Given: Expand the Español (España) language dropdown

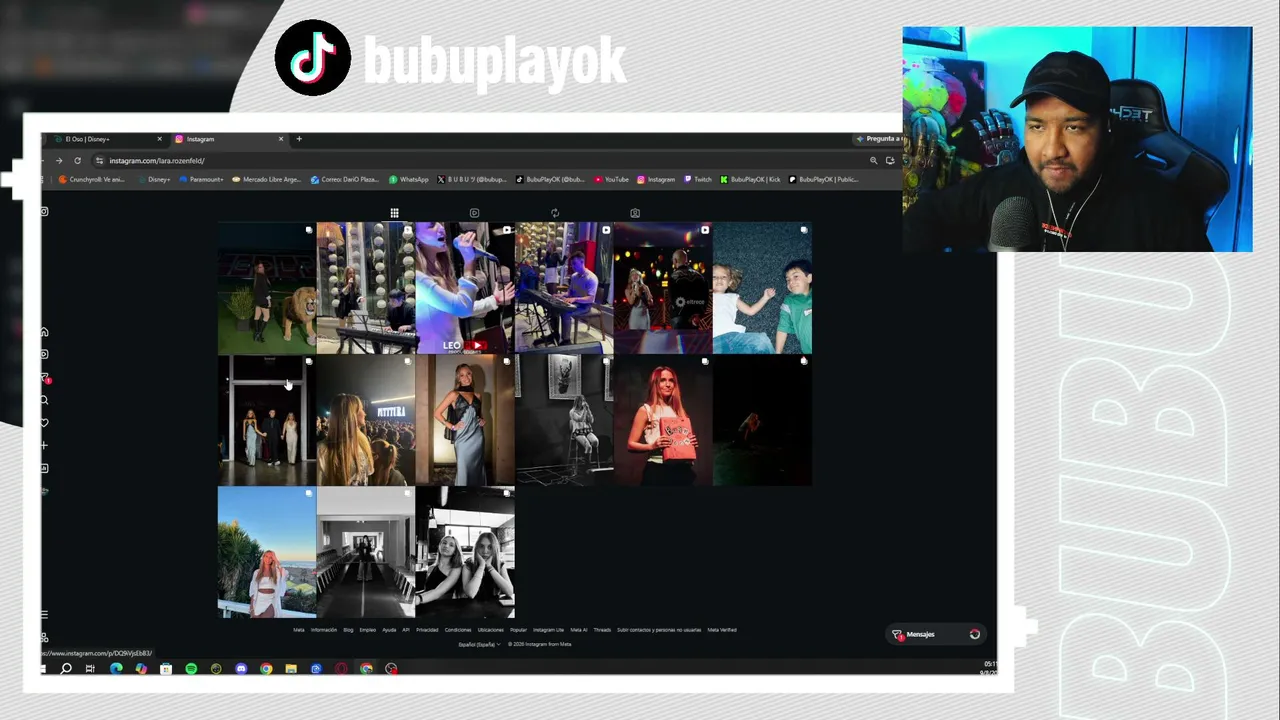Looking at the screenshot, I should coord(479,644).
